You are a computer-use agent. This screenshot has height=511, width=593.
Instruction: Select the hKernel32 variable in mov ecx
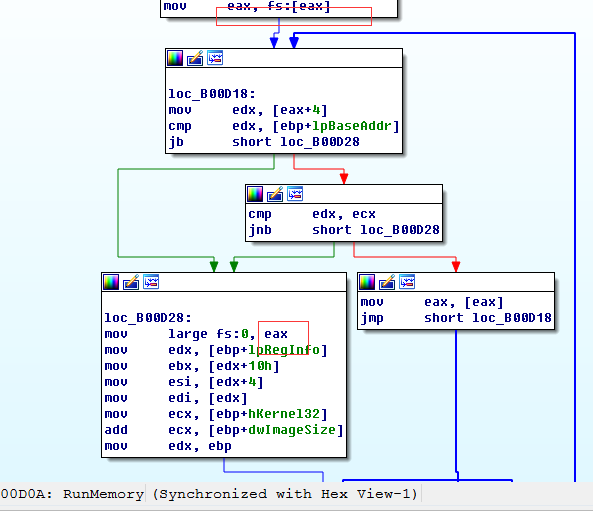tap(284, 414)
